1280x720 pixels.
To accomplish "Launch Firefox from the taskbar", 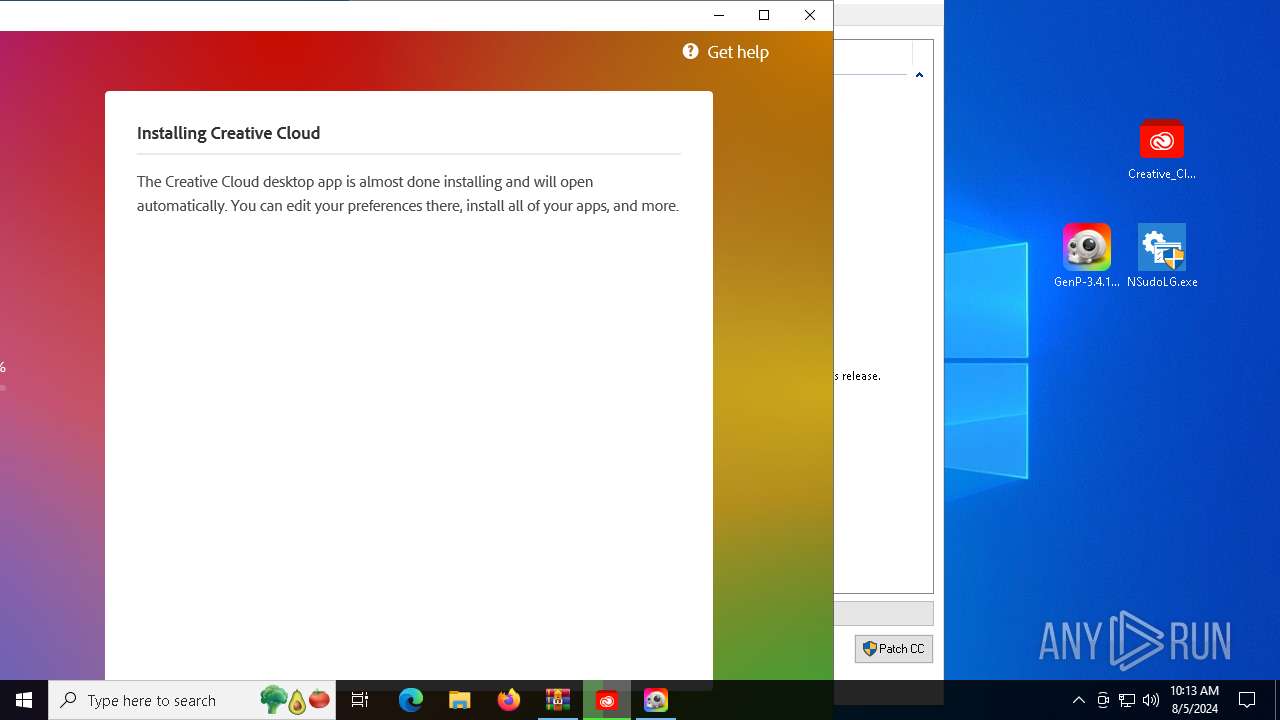I will click(x=509, y=700).
